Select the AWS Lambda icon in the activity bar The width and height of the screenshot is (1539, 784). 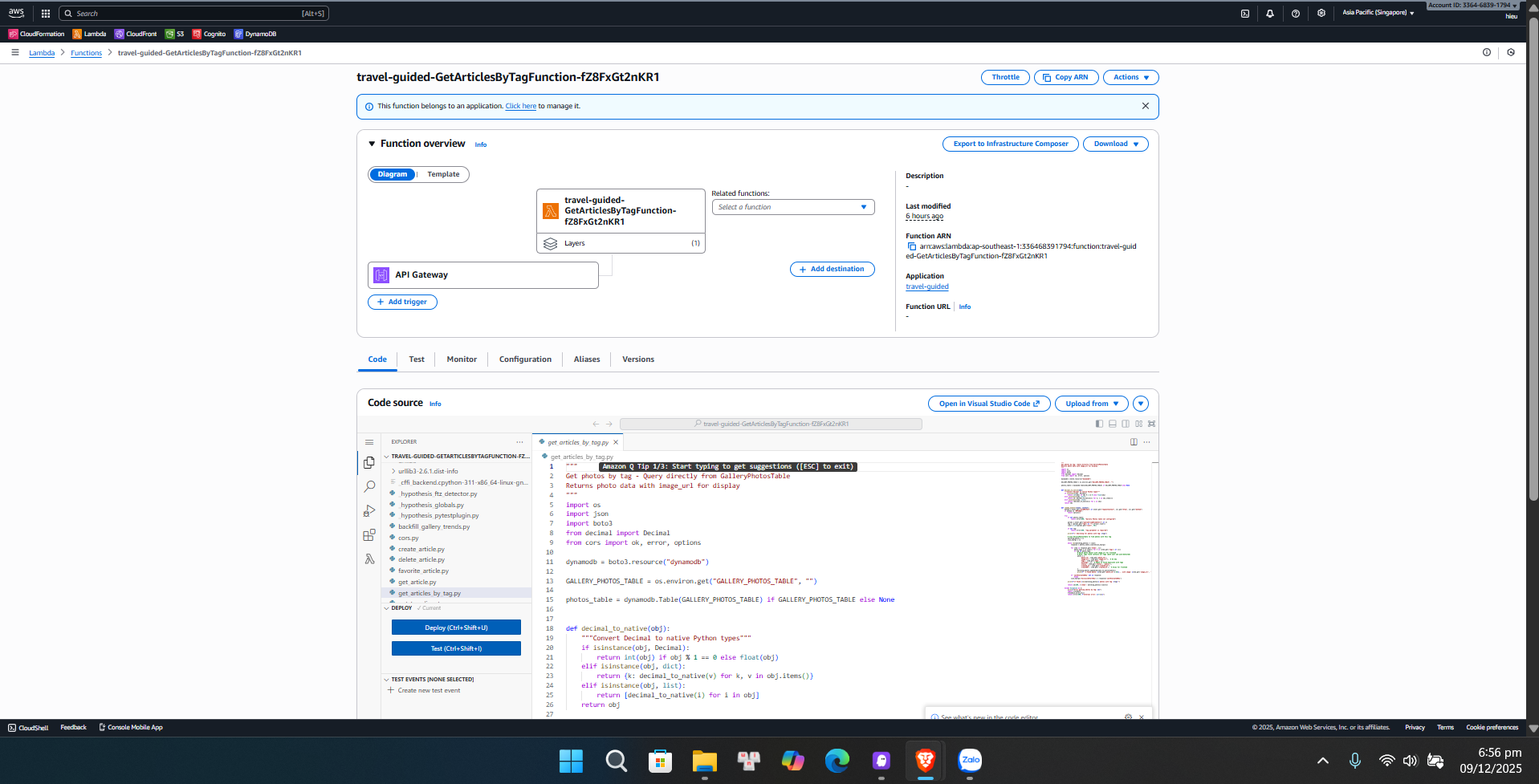click(x=369, y=559)
